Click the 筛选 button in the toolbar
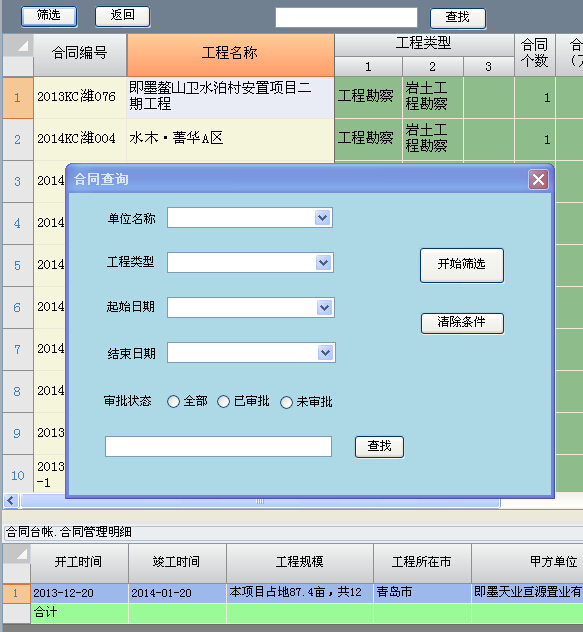 pyautogui.click(x=49, y=16)
